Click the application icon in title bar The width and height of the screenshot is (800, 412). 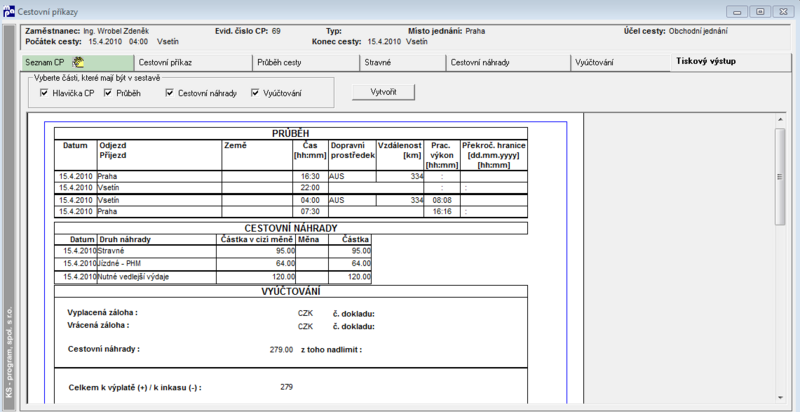pyautogui.click(x=9, y=11)
